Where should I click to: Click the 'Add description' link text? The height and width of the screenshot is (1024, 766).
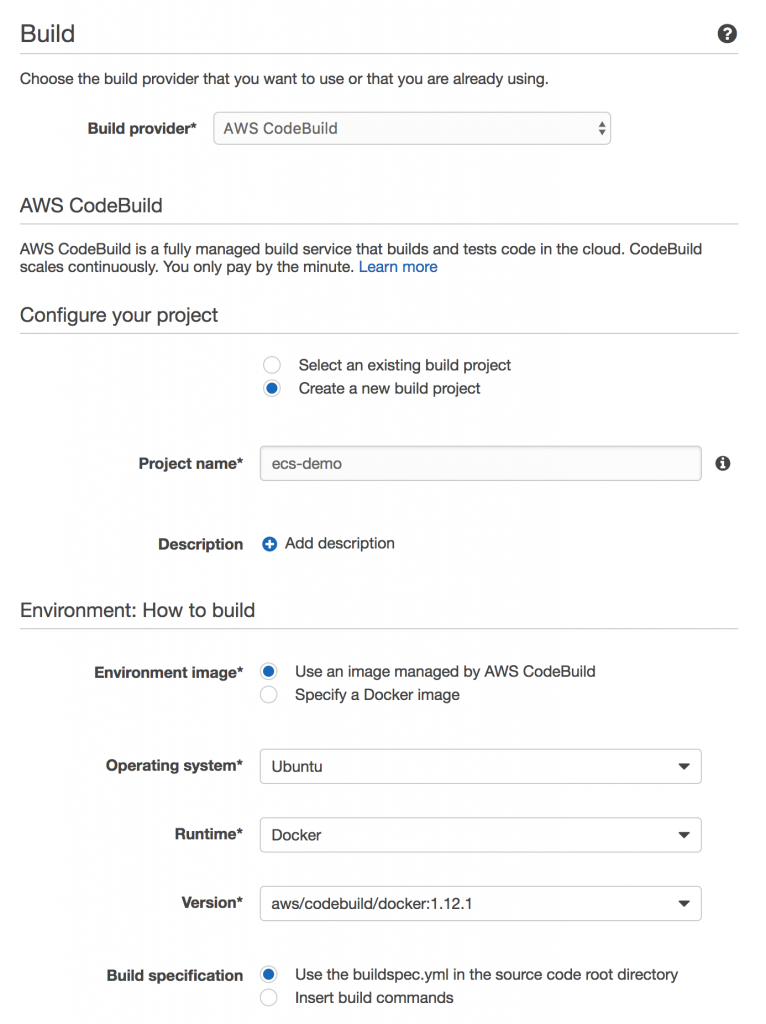point(340,543)
